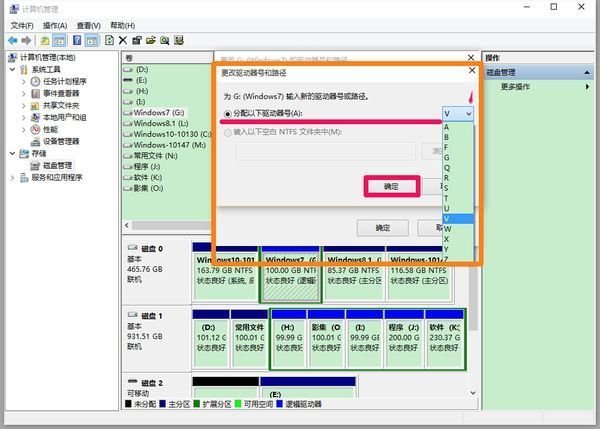Click the 磁盘 2 removable disk icon
This screenshot has height=429, width=600.
click(x=132, y=382)
